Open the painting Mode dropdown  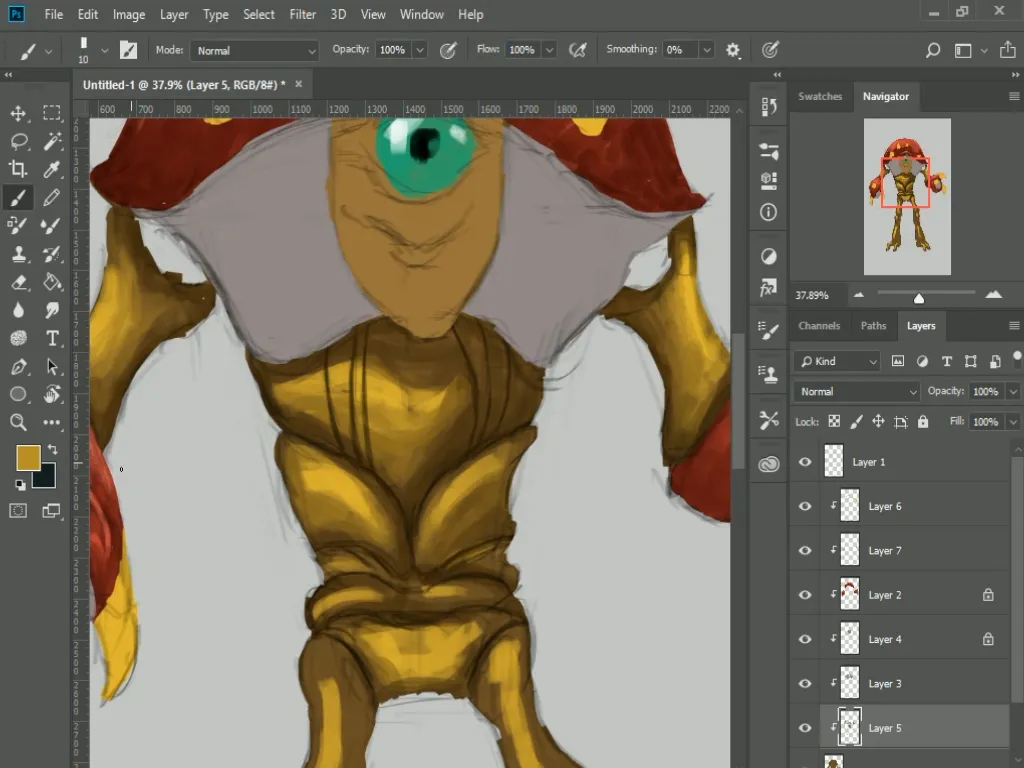click(254, 51)
